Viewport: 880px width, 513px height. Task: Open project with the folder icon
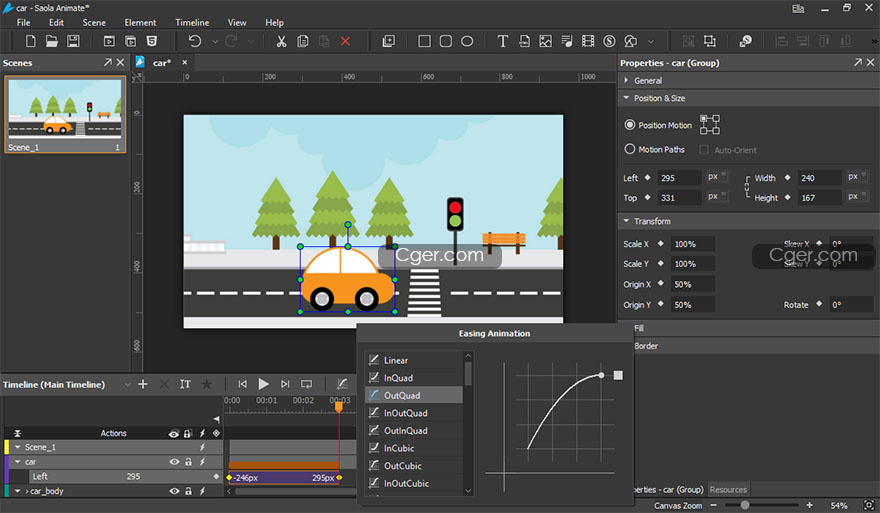click(x=52, y=41)
